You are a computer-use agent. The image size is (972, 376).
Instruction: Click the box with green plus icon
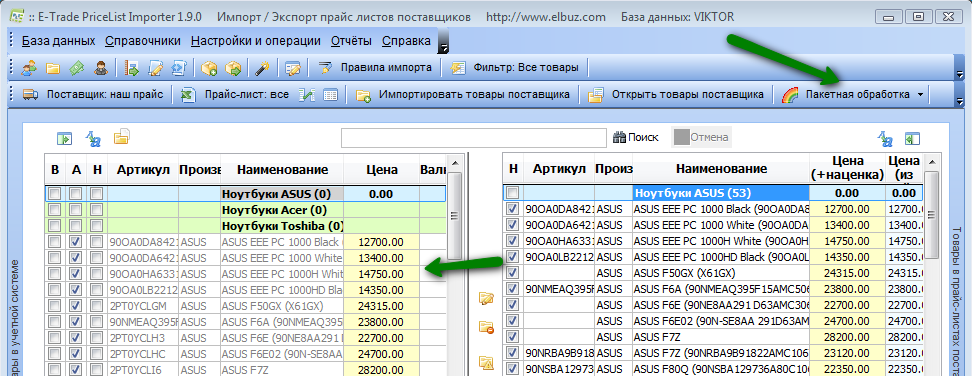(x=209, y=68)
